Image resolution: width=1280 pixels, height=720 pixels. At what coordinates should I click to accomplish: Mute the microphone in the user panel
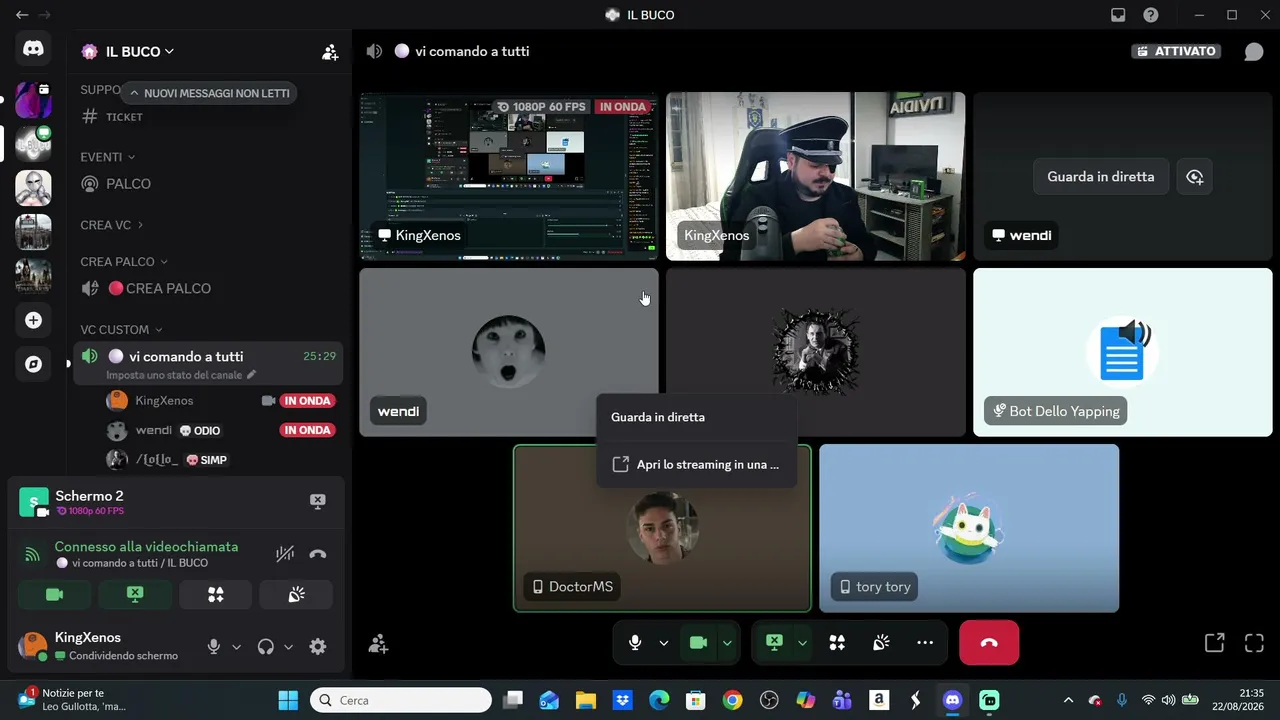pyautogui.click(x=213, y=647)
